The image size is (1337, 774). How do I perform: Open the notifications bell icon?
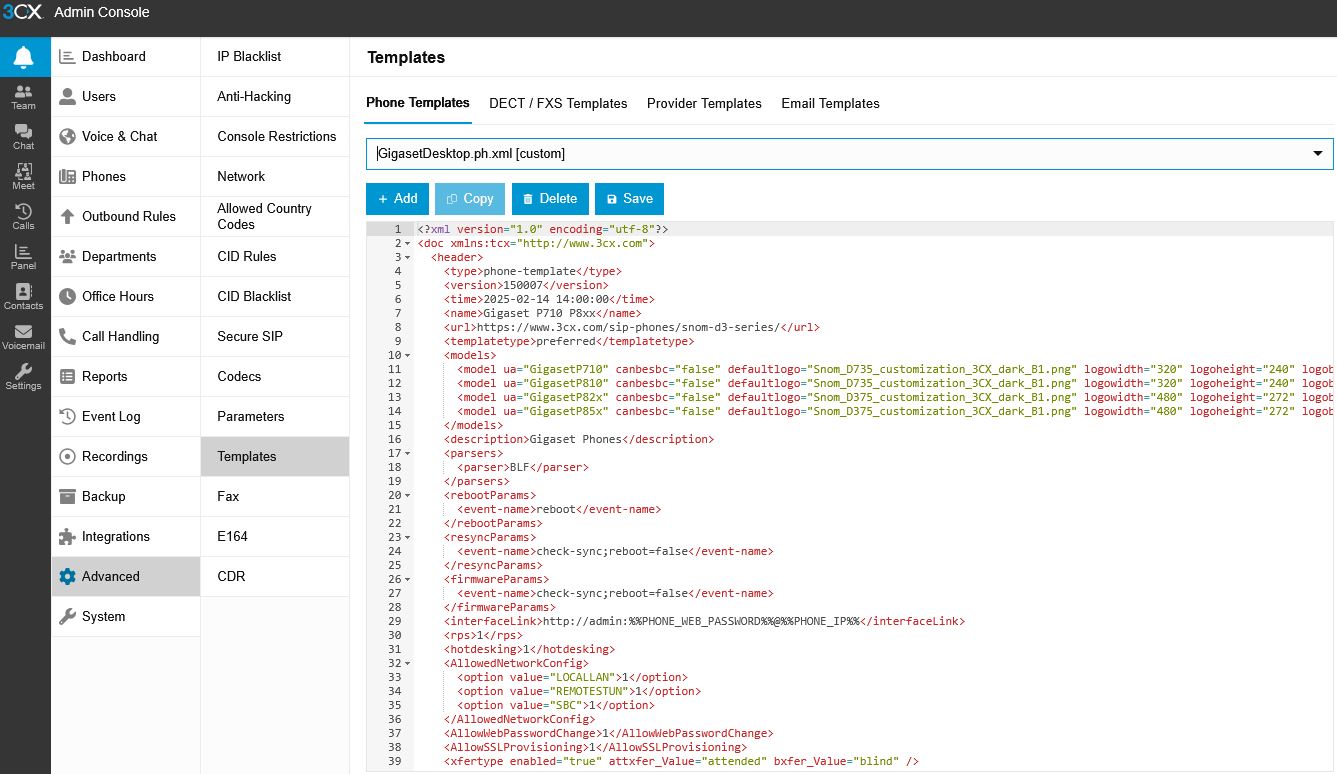(x=24, y=57)
